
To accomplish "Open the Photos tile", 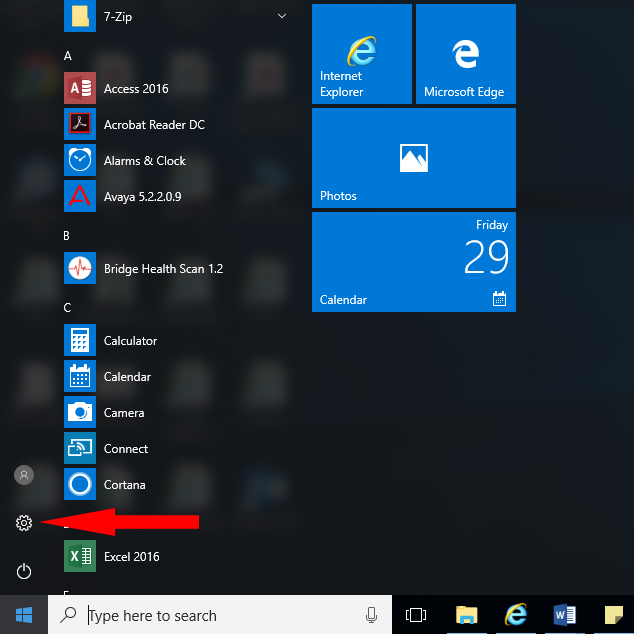I will click(x=414, y=158).
